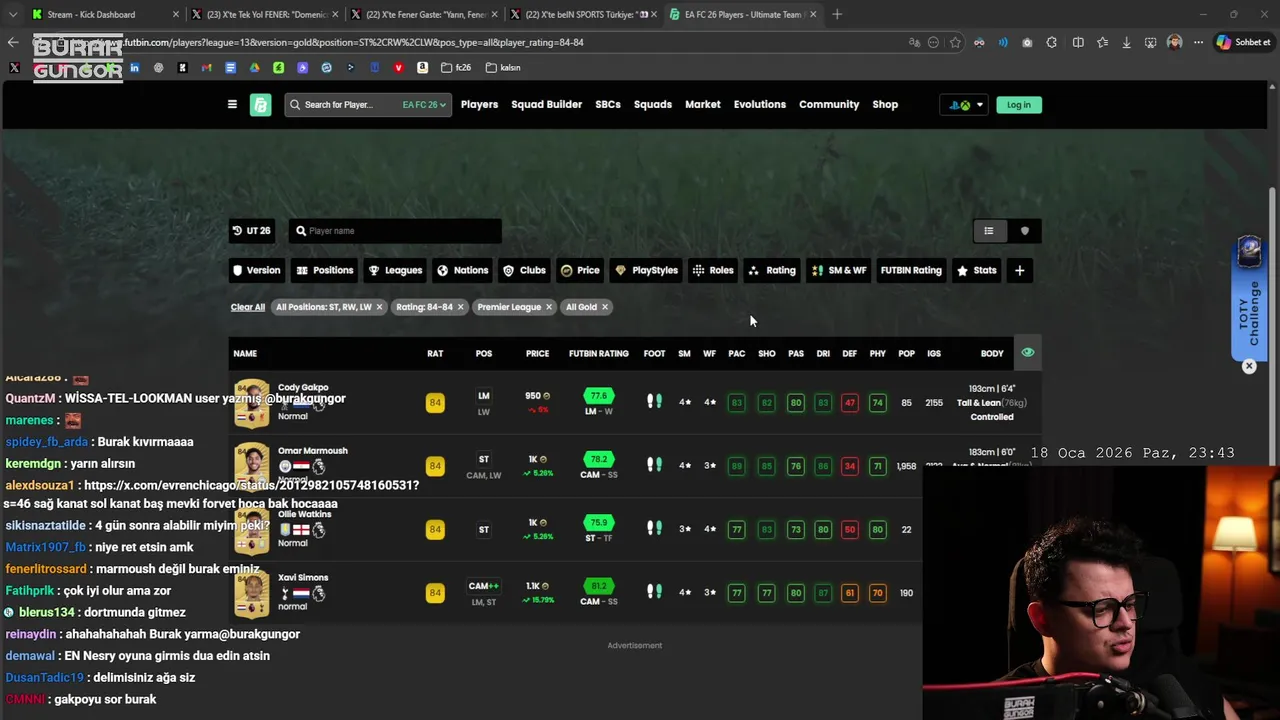
Task: Open the Evolutions menu
Action: pos(760,104)
